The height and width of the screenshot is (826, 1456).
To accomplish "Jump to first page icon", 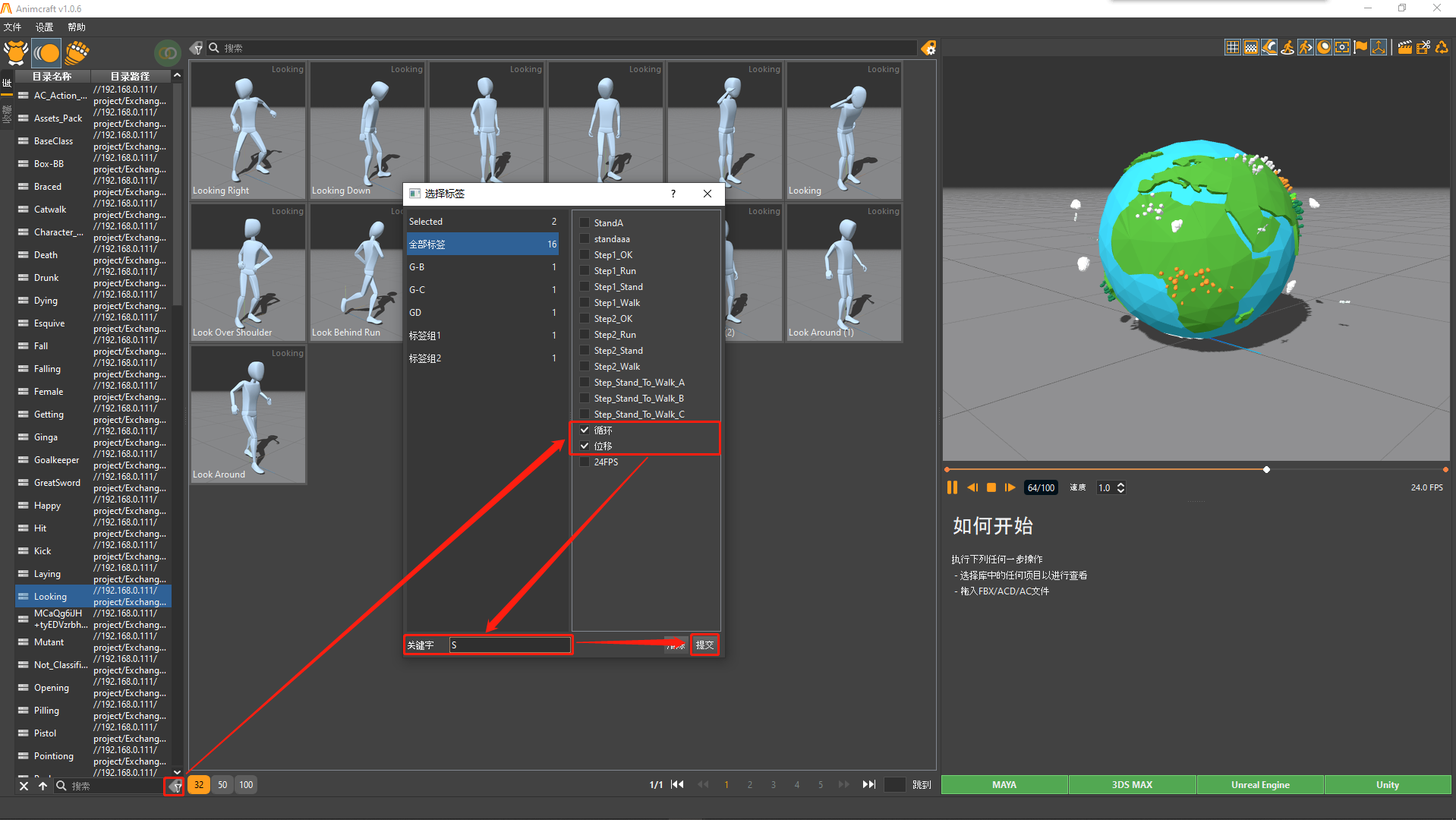I will (x=678, y=784).
